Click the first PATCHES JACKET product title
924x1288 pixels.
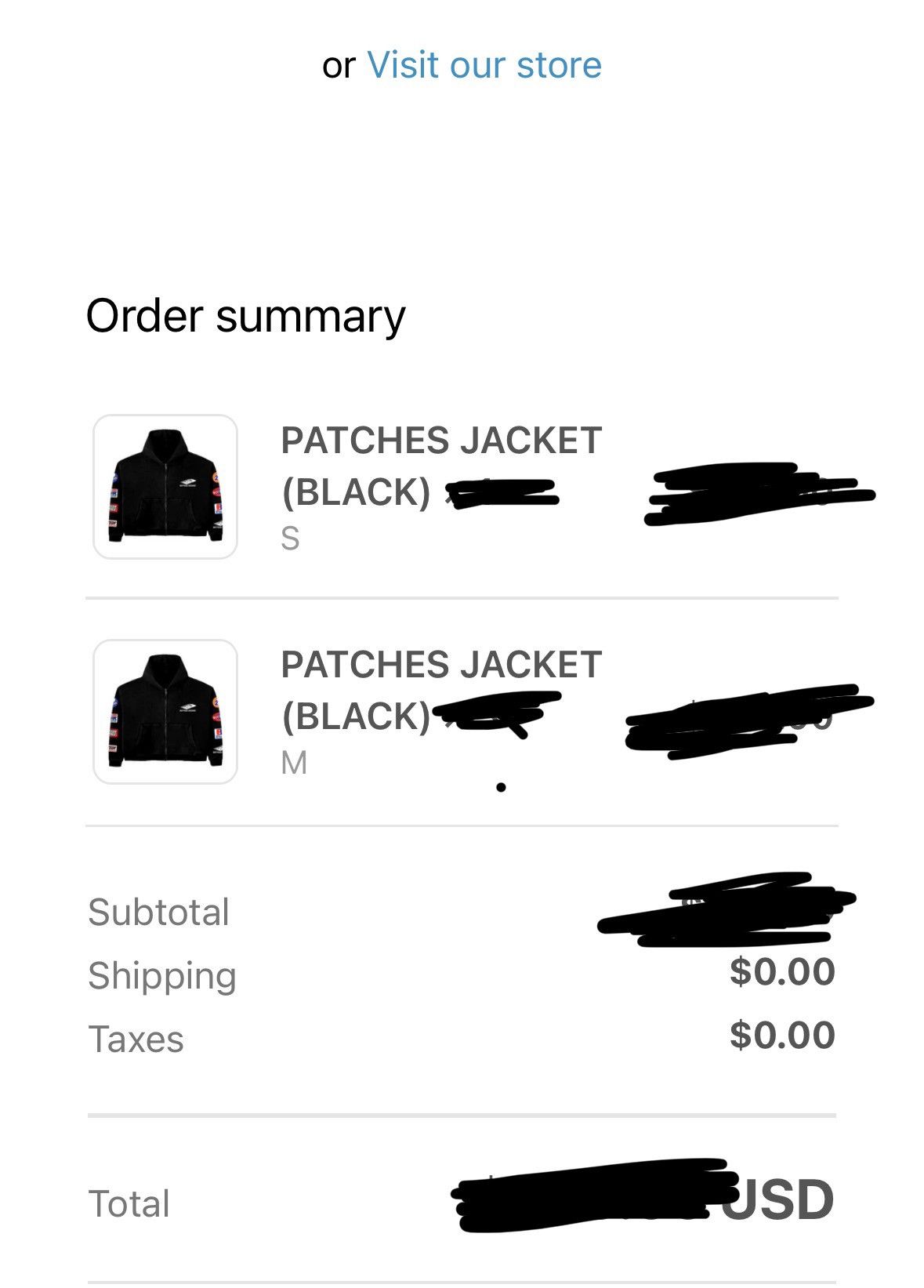pyautogui.click(x=440, y=441)
